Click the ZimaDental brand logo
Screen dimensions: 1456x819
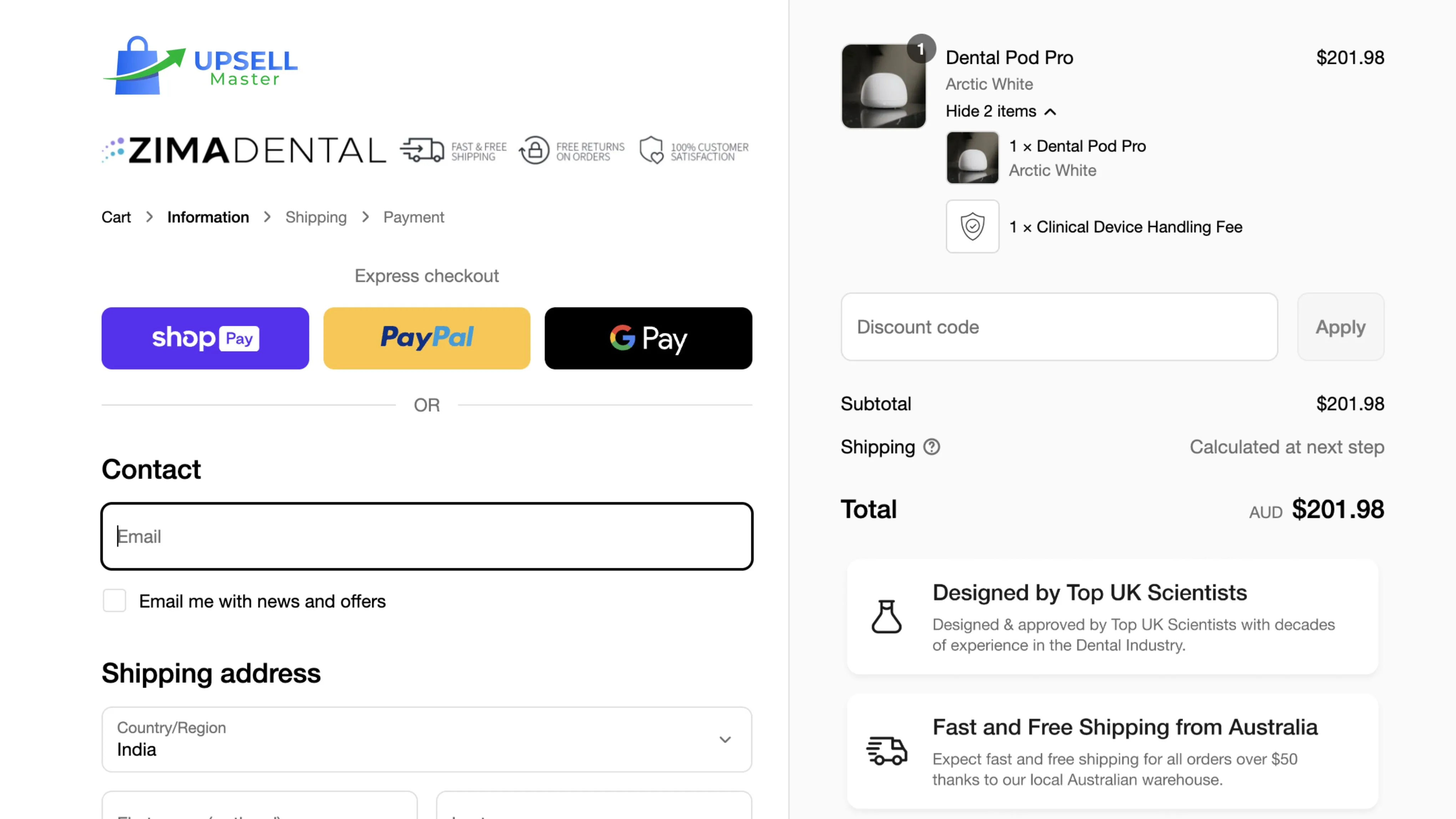244,150
